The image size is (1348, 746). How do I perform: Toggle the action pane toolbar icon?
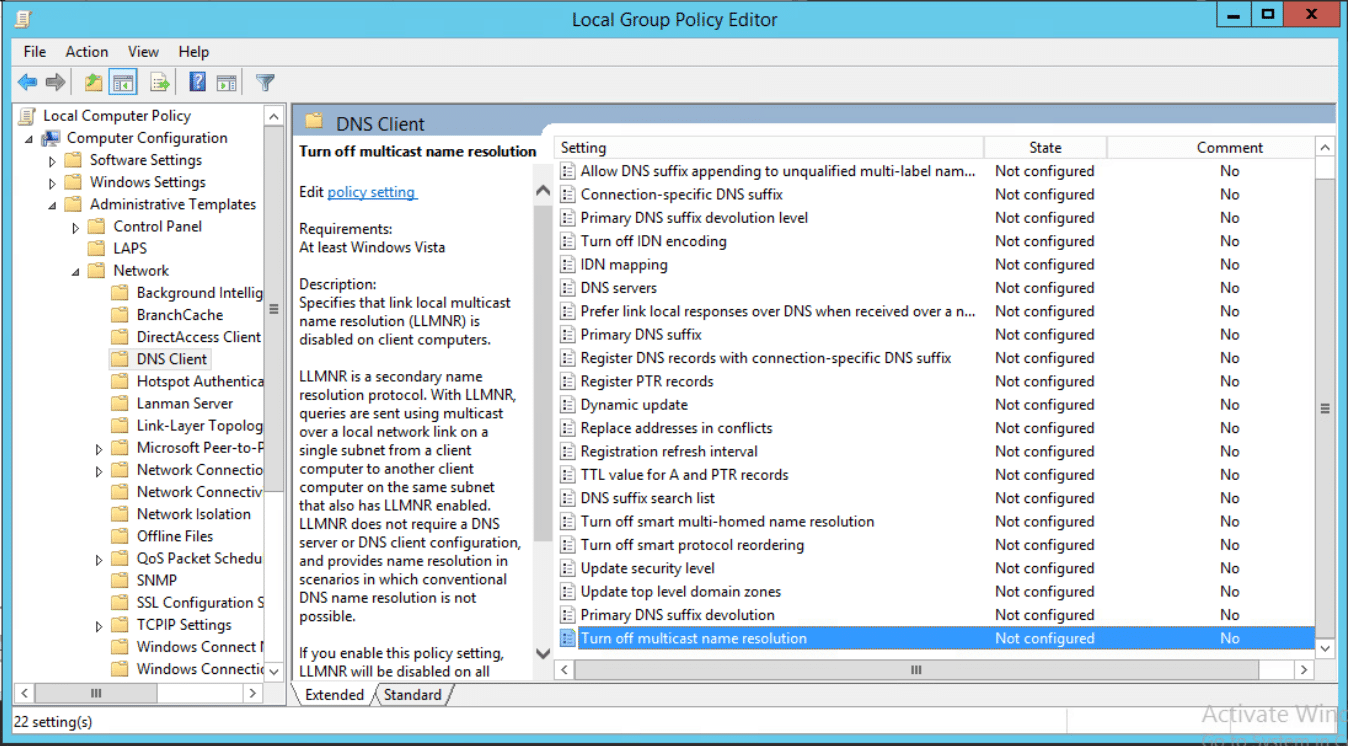point(227,82)
